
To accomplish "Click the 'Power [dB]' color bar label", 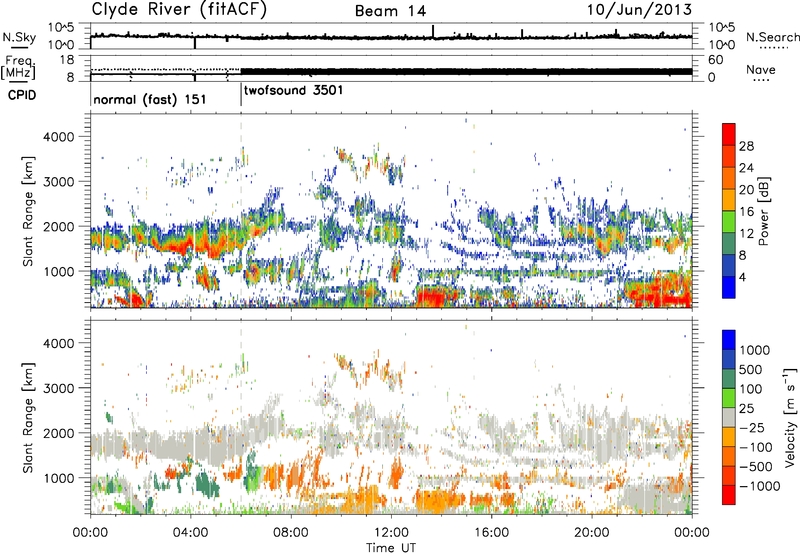I will pyautogui.click(x=763, y=211).
